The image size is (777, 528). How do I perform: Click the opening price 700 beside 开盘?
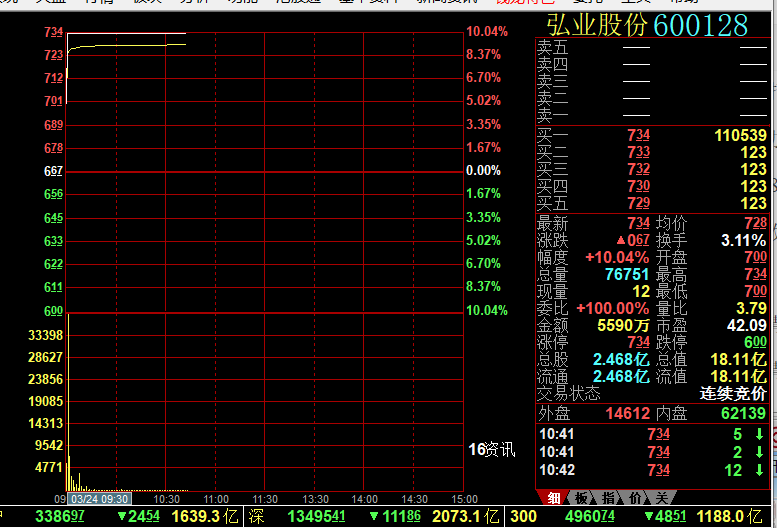[x=755, y=258]
